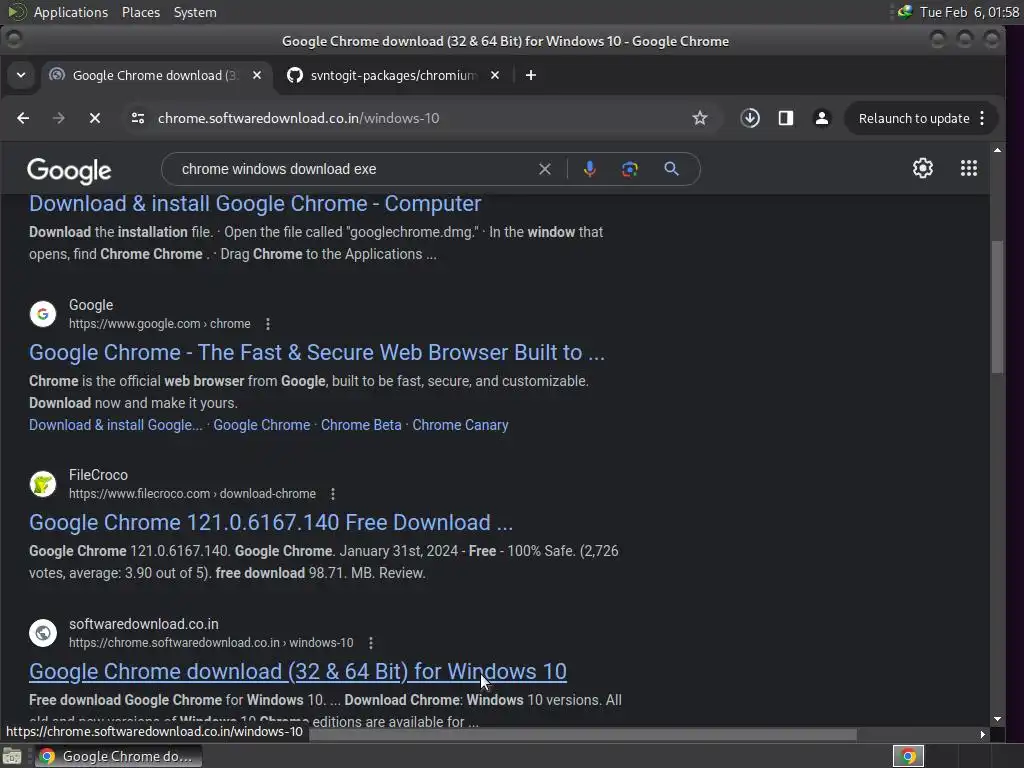Viewport: 1024px width, 768px height.
Task: Click the scroll-down arrow of page scrollbar
Action: pyautogui.click(x=997, y=719)
